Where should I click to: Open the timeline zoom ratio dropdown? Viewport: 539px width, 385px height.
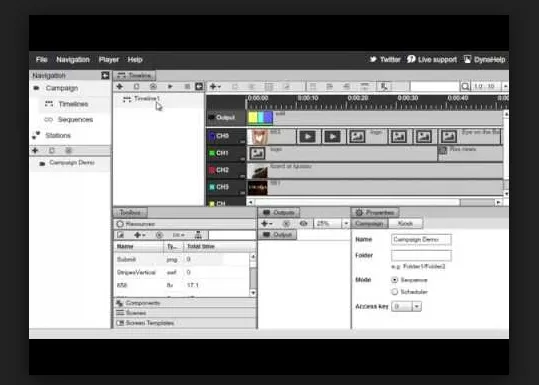[506, 86]
